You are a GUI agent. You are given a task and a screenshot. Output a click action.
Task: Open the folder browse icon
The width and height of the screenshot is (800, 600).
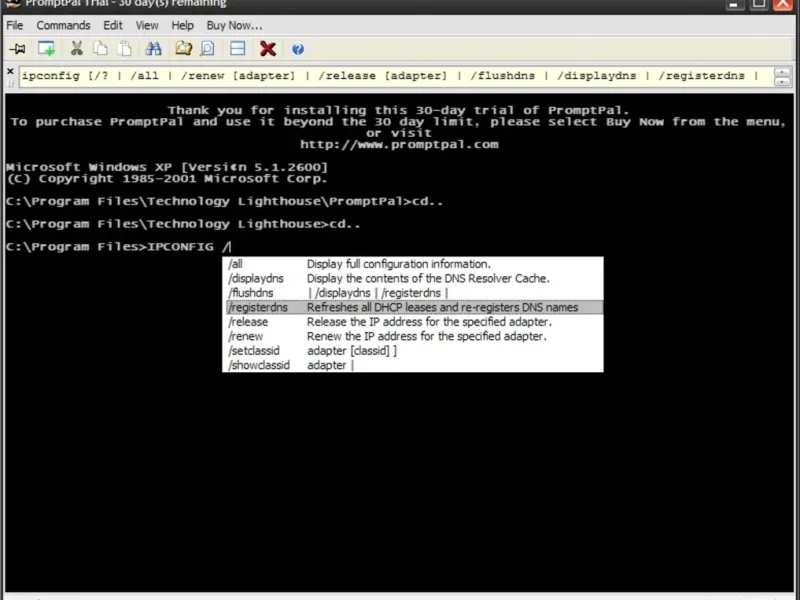(x=184, y=48)
